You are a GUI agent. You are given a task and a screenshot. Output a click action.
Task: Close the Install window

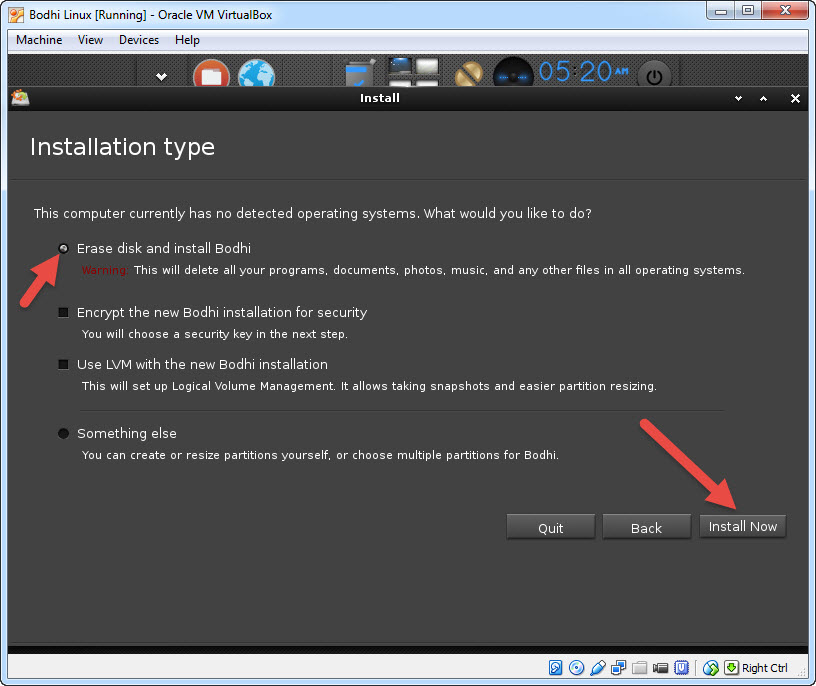click(795, 98)
